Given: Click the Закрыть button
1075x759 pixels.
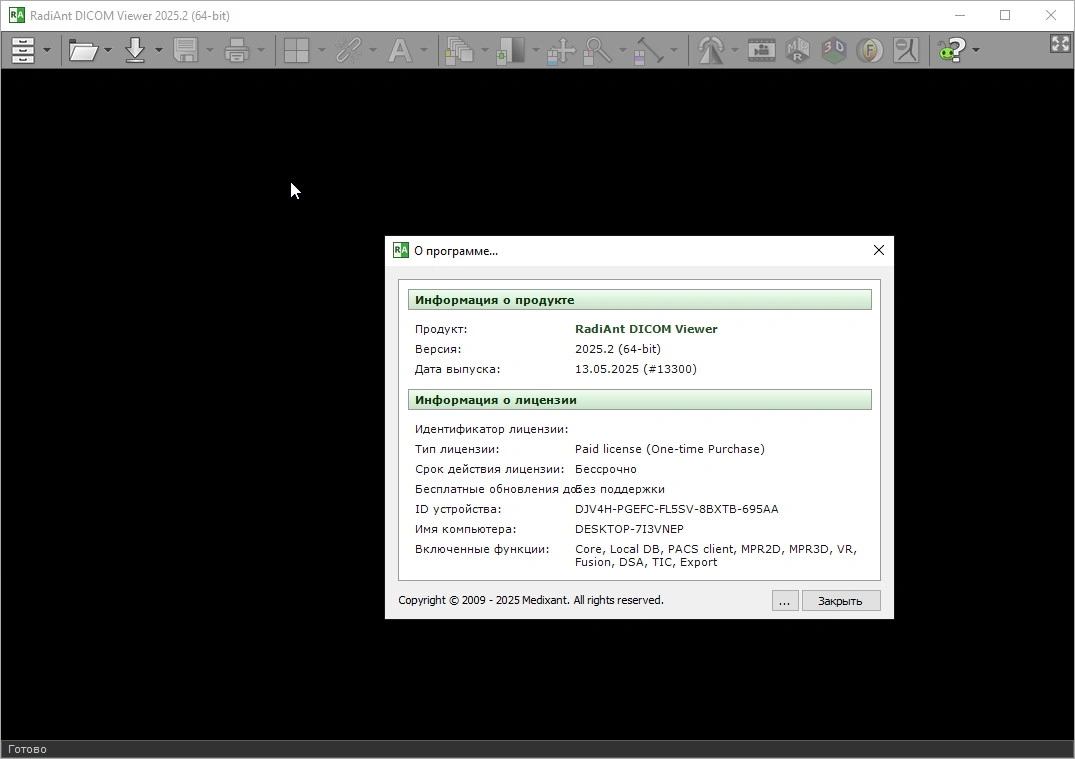Looking at the screenshot, I should [x=841, y=601].
